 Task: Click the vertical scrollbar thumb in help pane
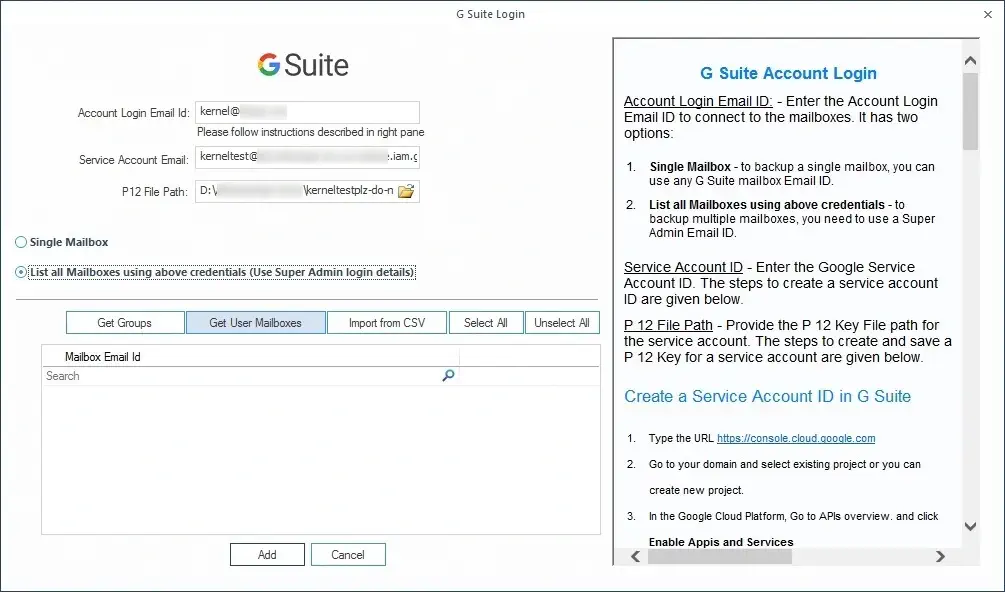click(970, 111)
